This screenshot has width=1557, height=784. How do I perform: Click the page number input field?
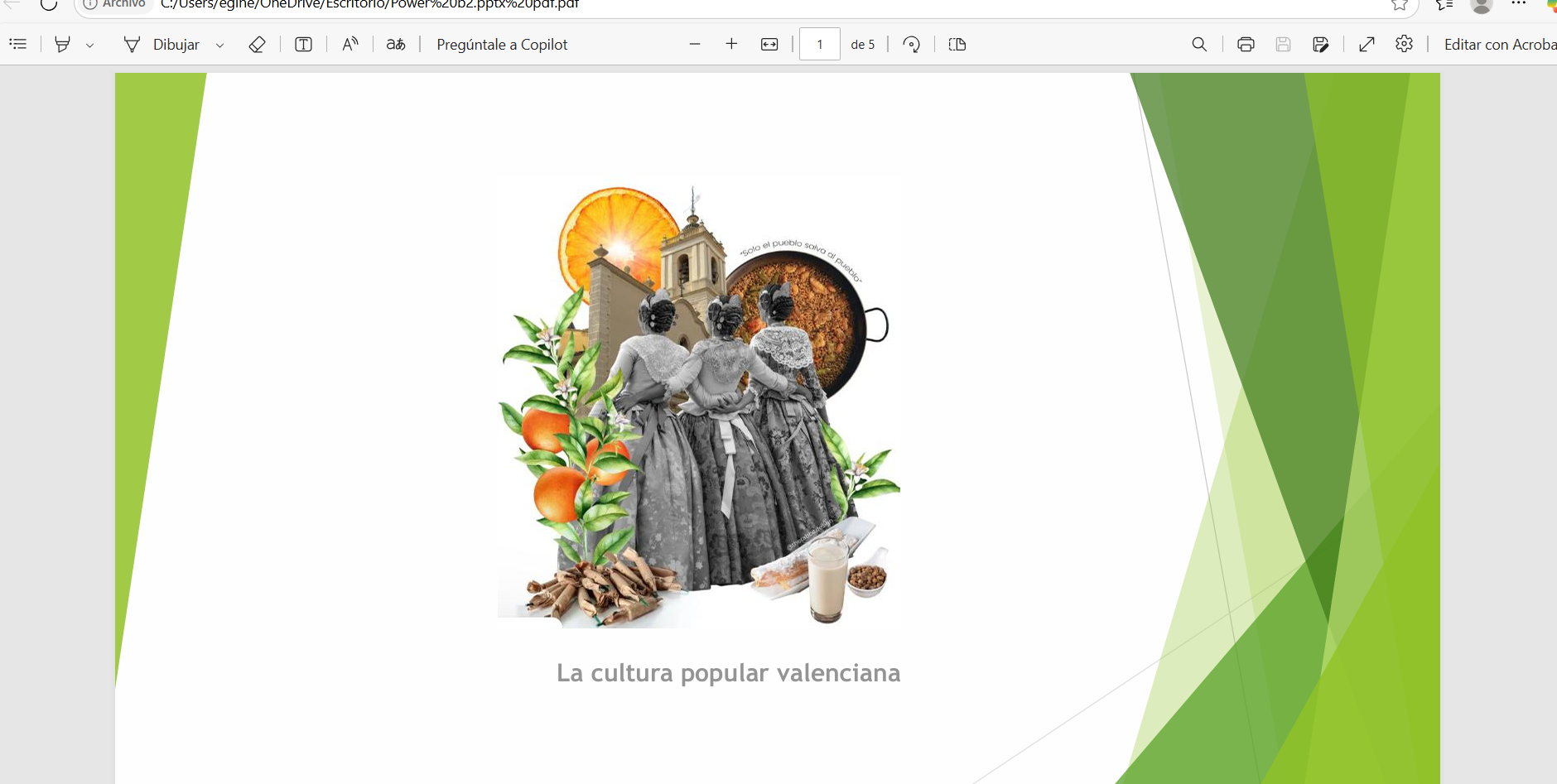click(x=819, y=45)
